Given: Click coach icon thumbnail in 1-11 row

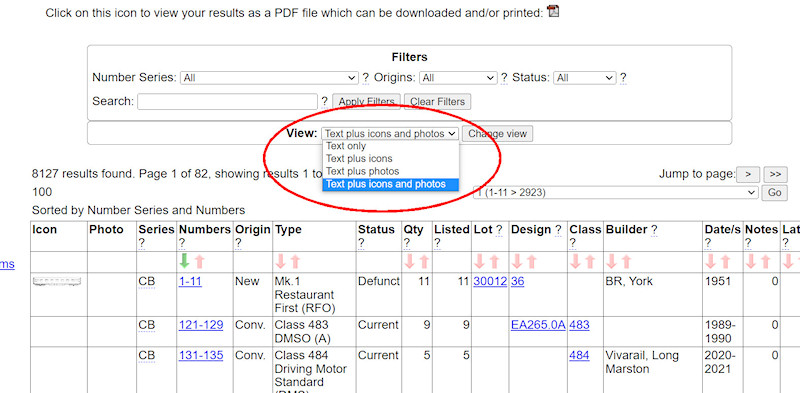Looking at the screenshot, I should [57, 282].
